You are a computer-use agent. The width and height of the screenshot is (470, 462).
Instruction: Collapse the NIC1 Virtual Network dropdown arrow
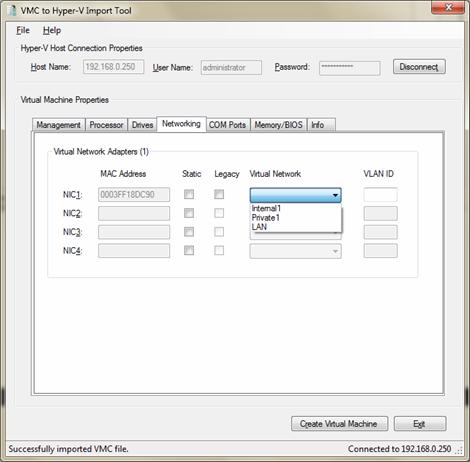pyautogui.click(x=335, y=195)
